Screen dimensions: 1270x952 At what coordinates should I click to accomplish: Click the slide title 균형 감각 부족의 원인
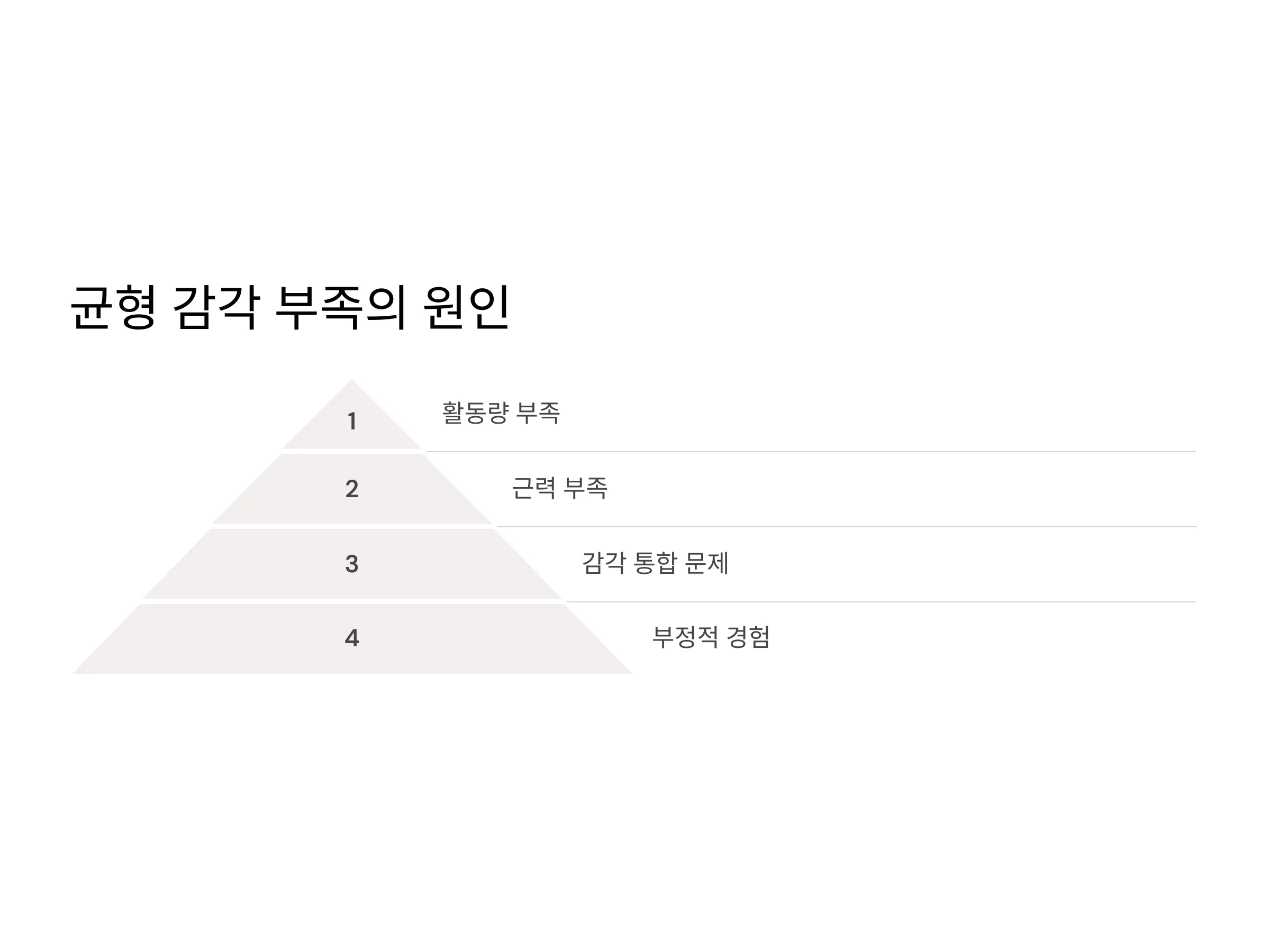pos(290,308)
